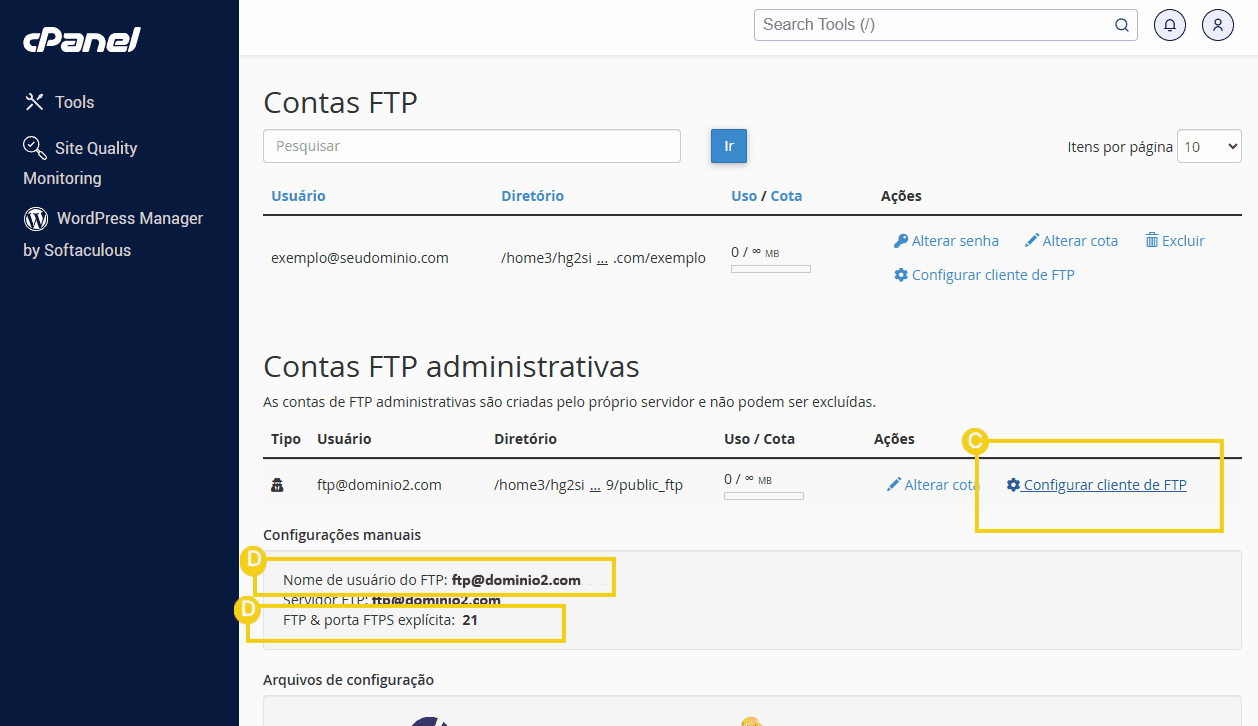Image resolution: width=1258 pixels, height=726 pixels.
Task: Open Site Quality Monitoring
Action: tap(80, 162)
